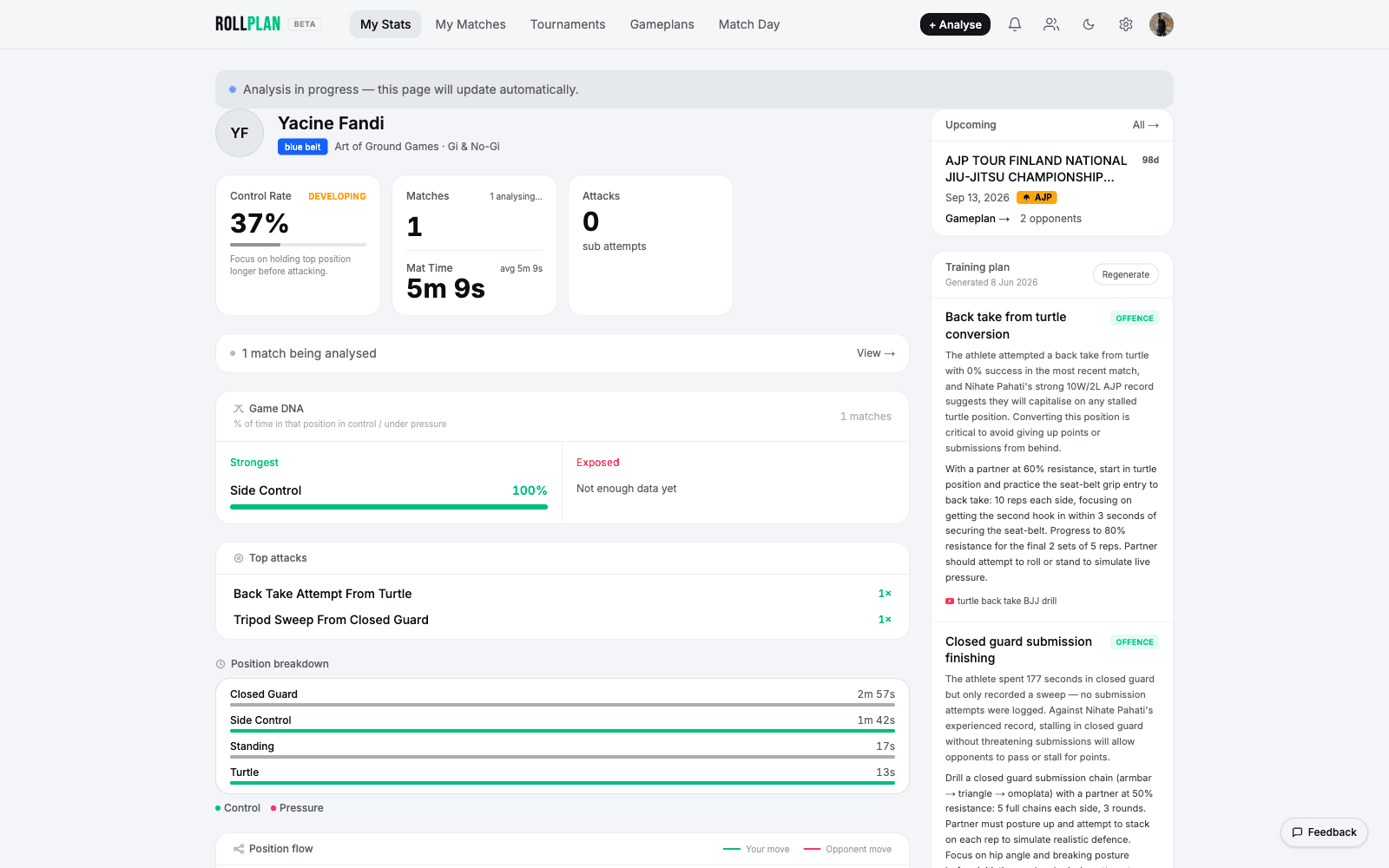Click the Position flow icon
The width and height of the screenshot is (1389, 868).
coord(239,849)
